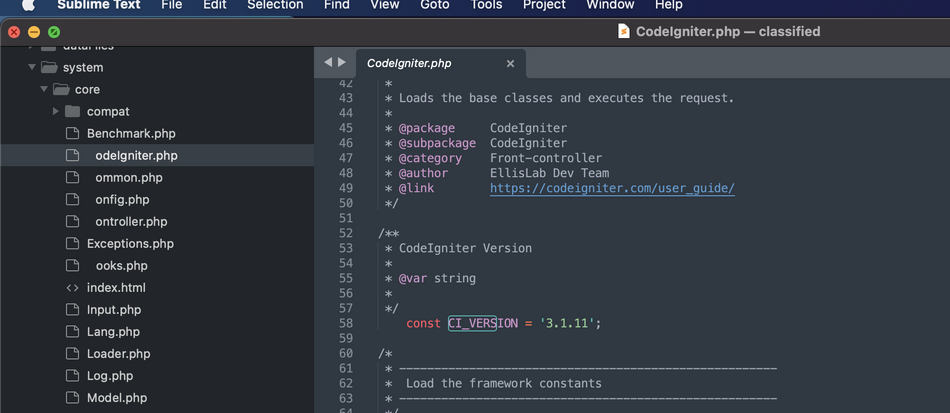950x413 pixels.
Task: Click the @var string annotation
Action: (x=437, y=279)
